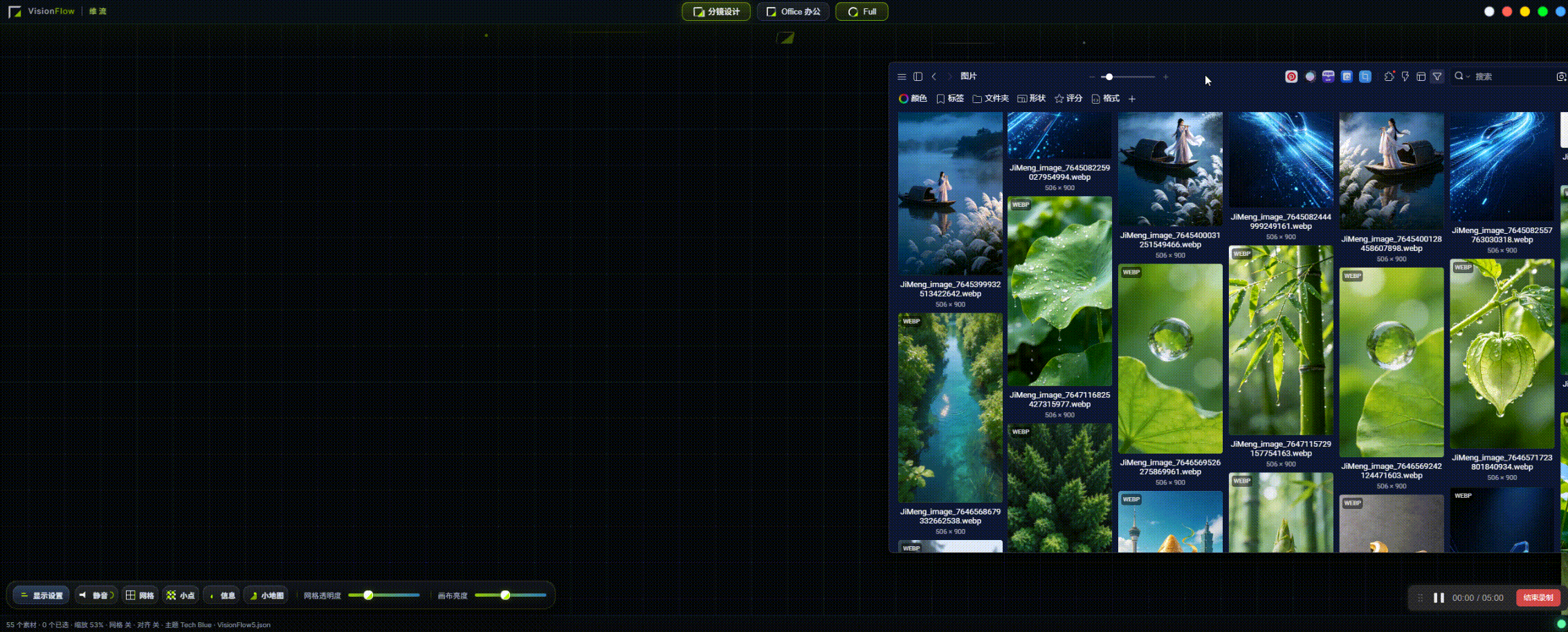
Task: Expand the 文件夹 folder filter
Action: (990, 99)
